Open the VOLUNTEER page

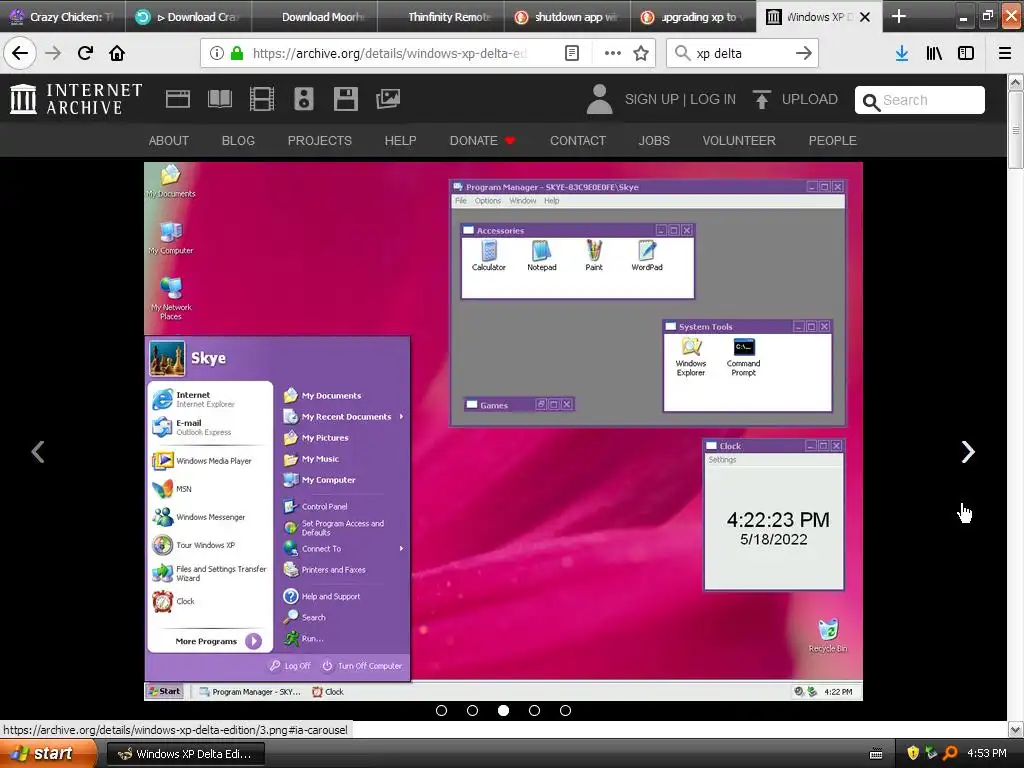pyautogui.click(x=739, y=140)
